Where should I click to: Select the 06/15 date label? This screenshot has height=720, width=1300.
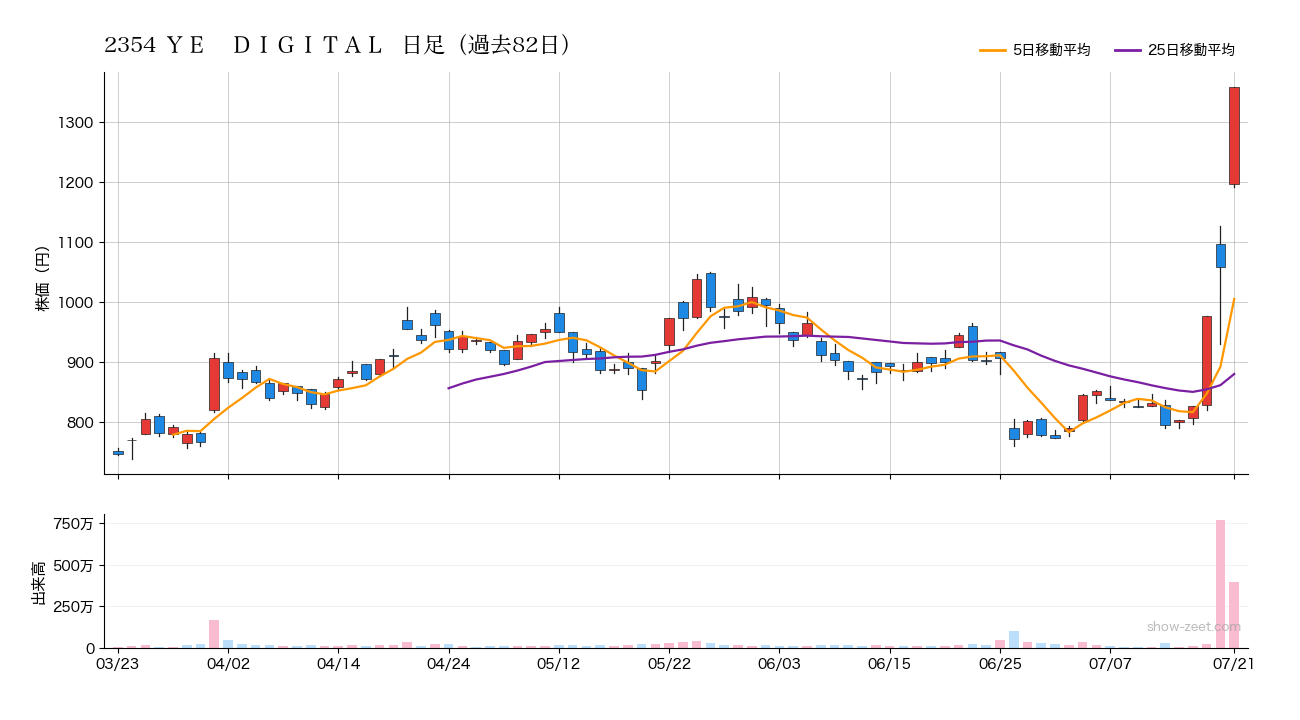coord(889,664)
